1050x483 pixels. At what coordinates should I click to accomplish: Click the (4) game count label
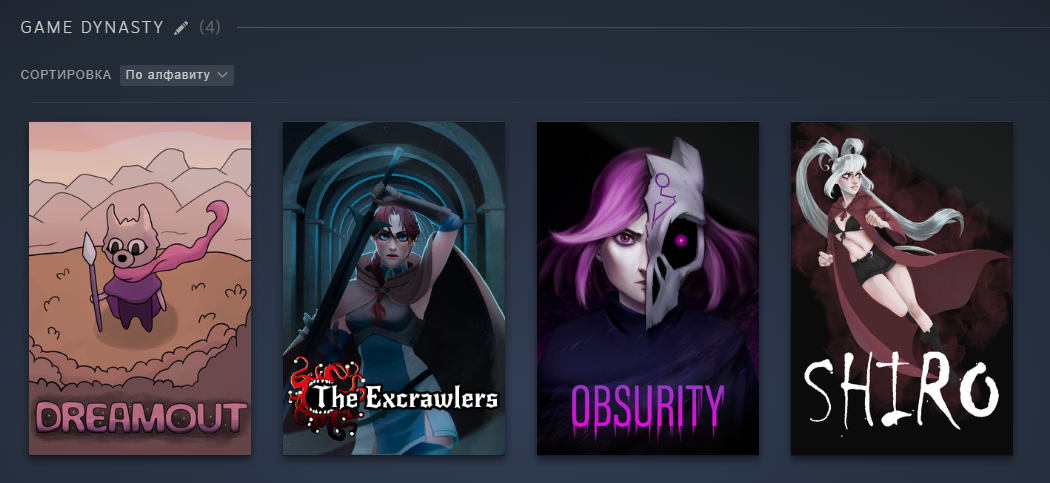coord(210,27)
